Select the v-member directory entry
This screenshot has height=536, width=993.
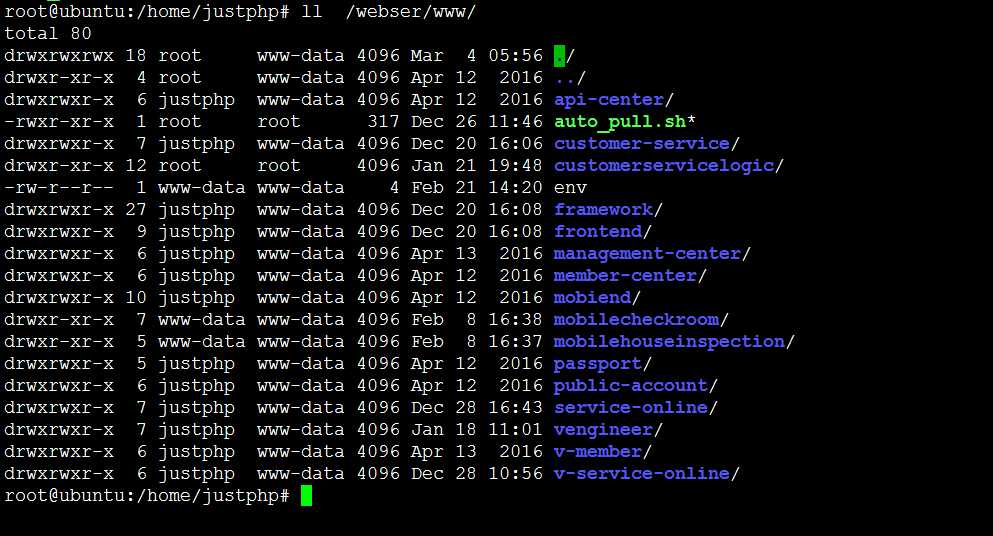click(597, 452)
